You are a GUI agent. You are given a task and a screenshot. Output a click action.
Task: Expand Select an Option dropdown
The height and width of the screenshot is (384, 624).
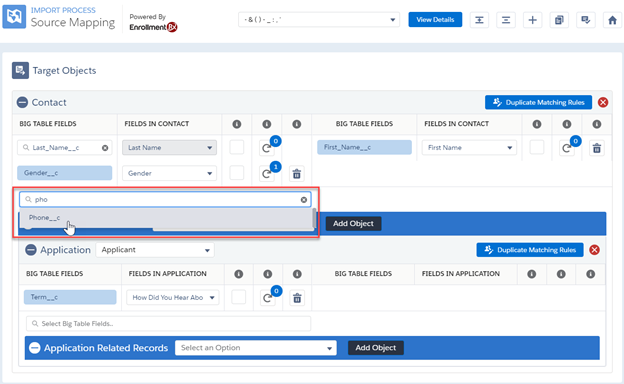point(255,348)
